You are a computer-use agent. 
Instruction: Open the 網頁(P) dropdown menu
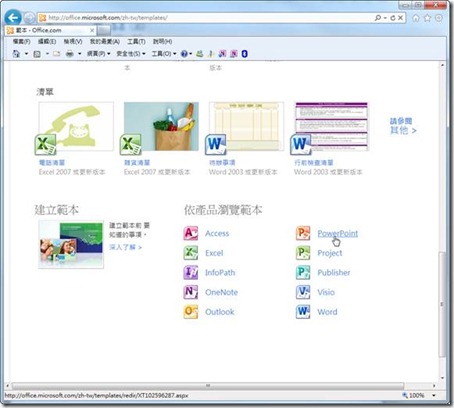tap(98, 53)
